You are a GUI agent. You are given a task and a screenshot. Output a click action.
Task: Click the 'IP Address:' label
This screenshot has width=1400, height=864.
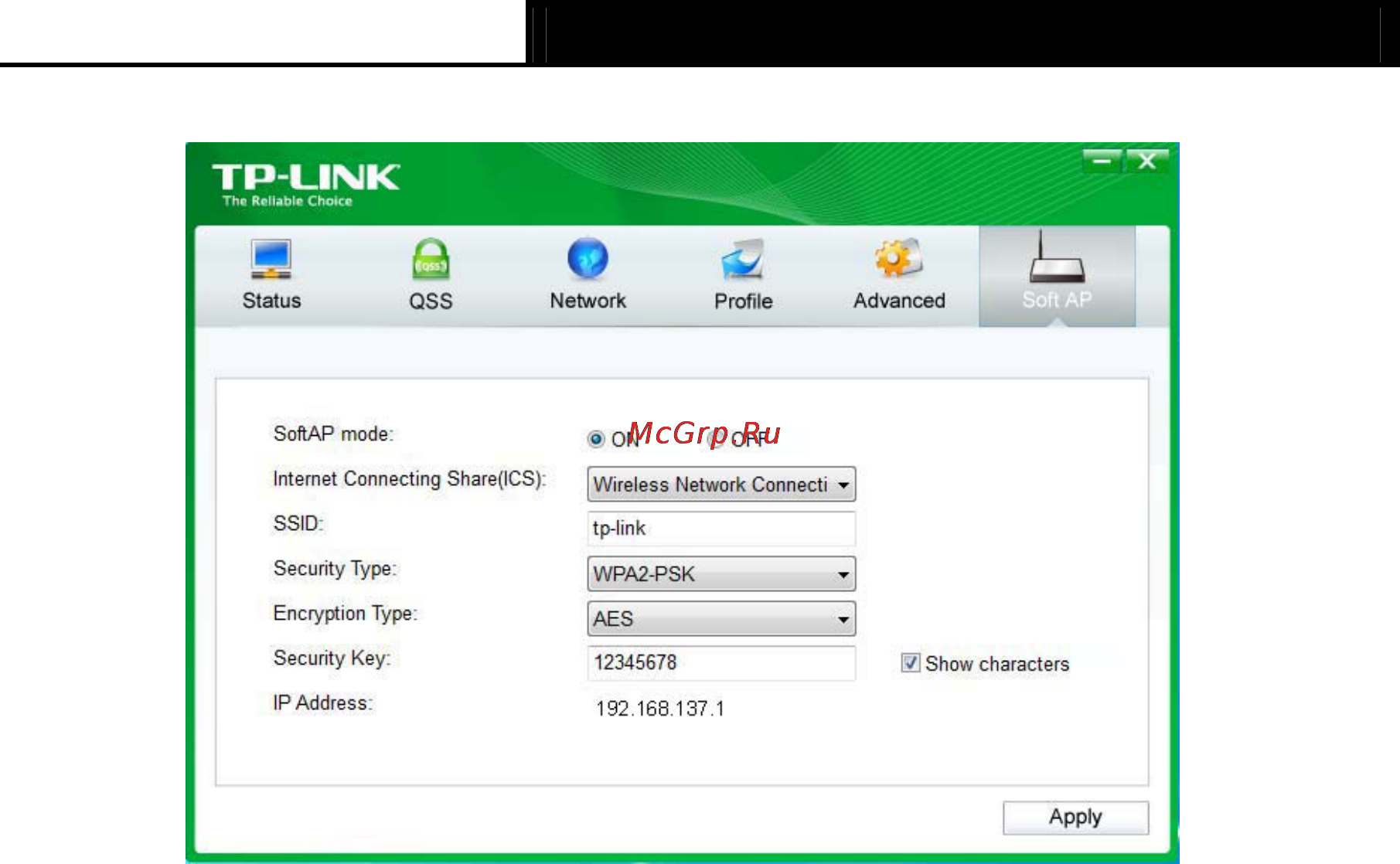pos(322,703)
